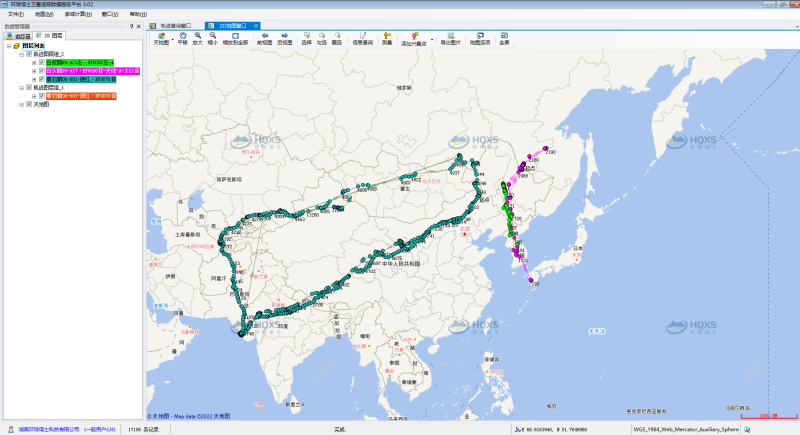Go to previous view with 前视图
This screenshot has width=800, height=435.
pos(264,39)
